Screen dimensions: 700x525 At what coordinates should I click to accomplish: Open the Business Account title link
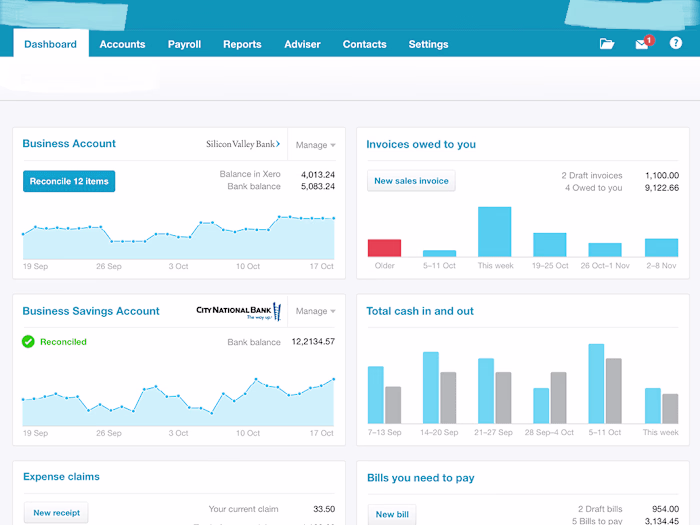69,143
